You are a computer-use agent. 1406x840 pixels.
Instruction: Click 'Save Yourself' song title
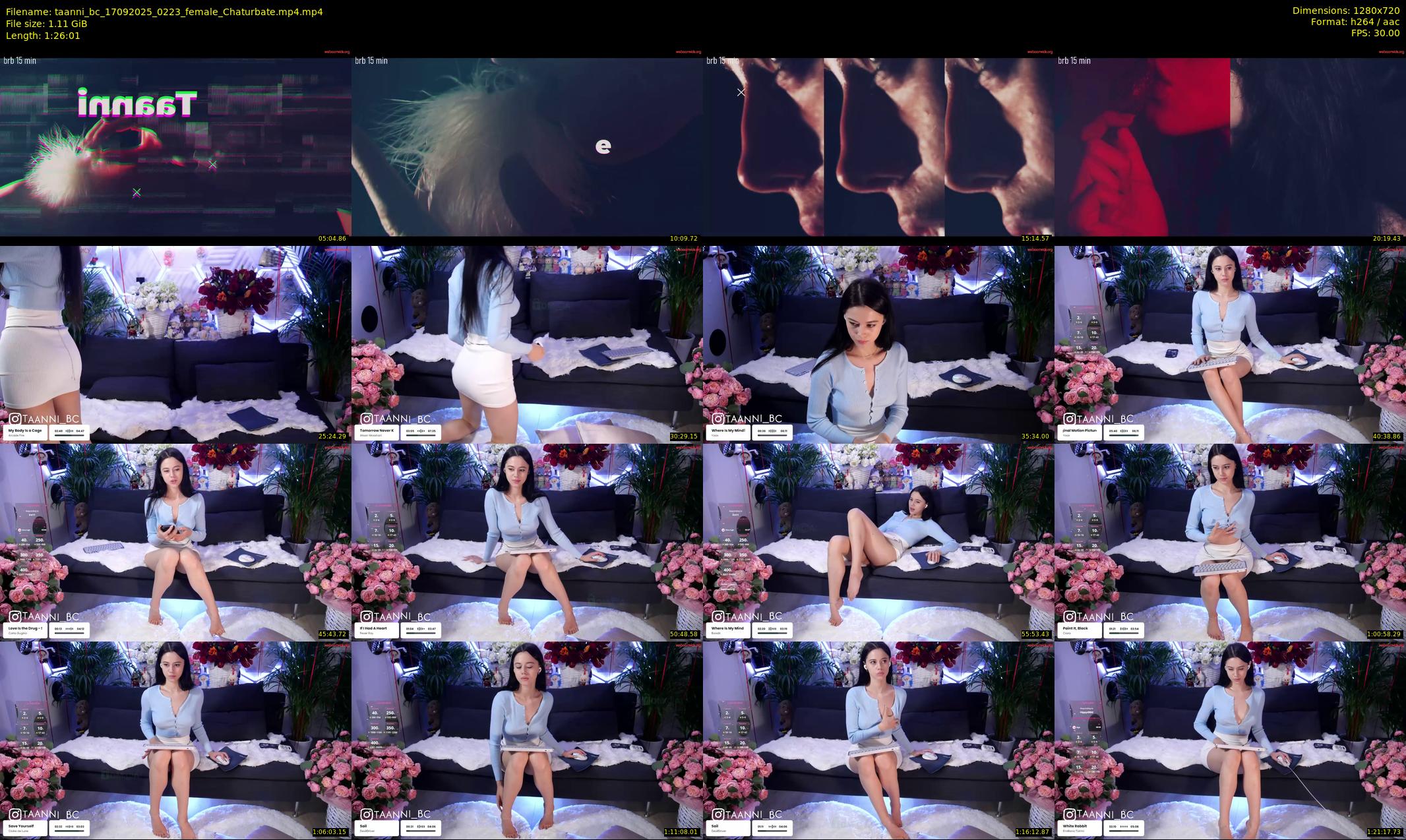tap(20, 825)
